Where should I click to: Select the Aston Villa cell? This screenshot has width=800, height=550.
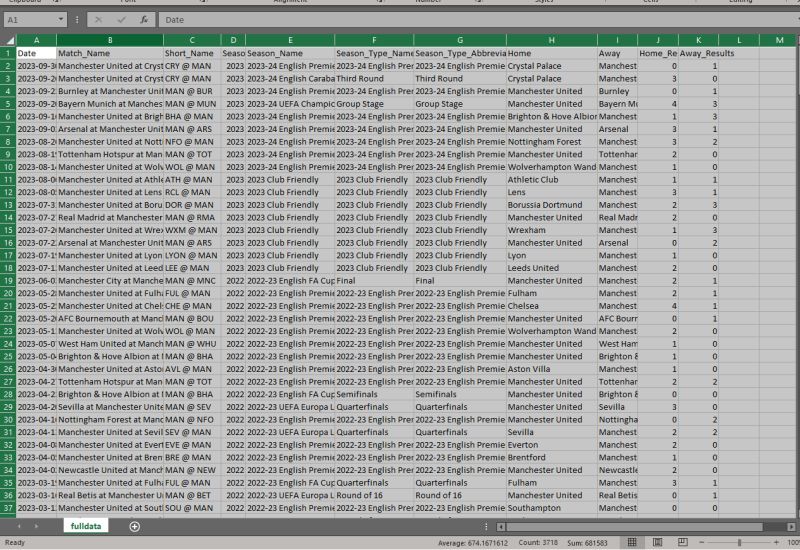tap(552, 369)
